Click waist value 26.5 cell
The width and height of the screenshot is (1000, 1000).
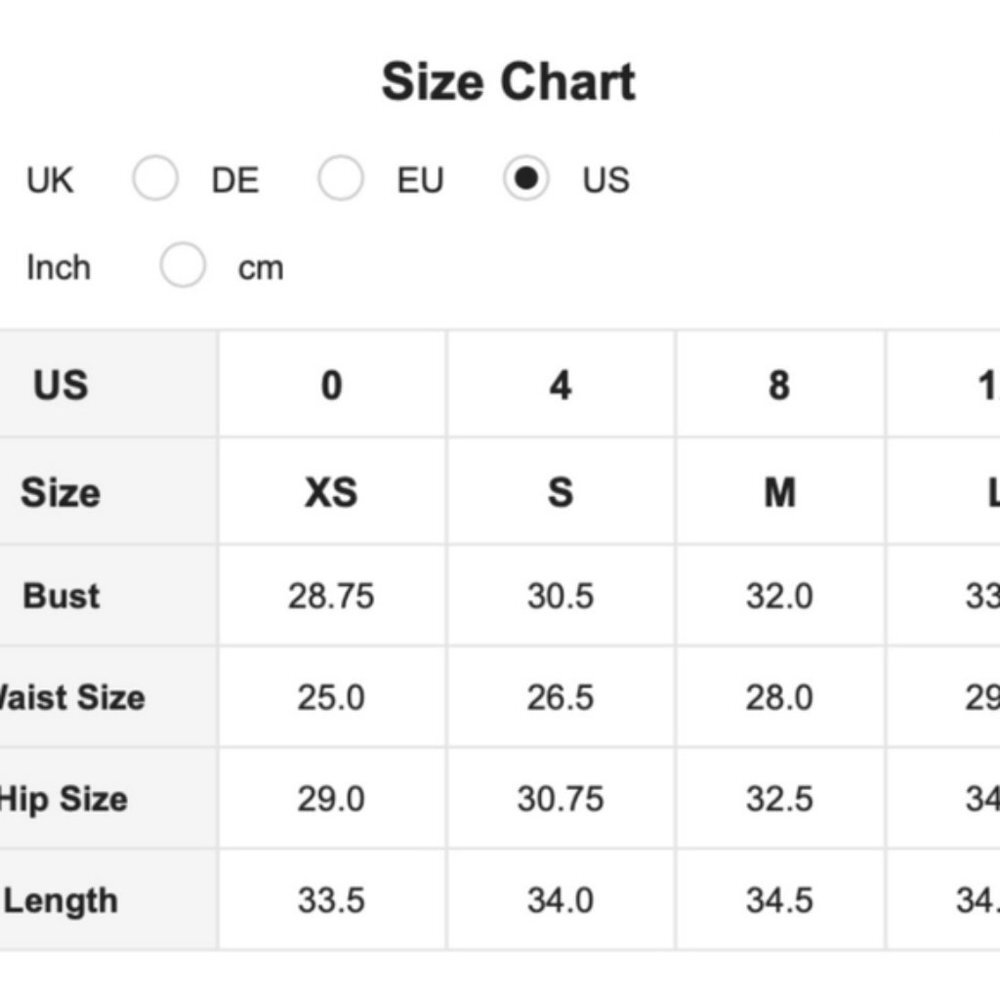pos(560,697)
